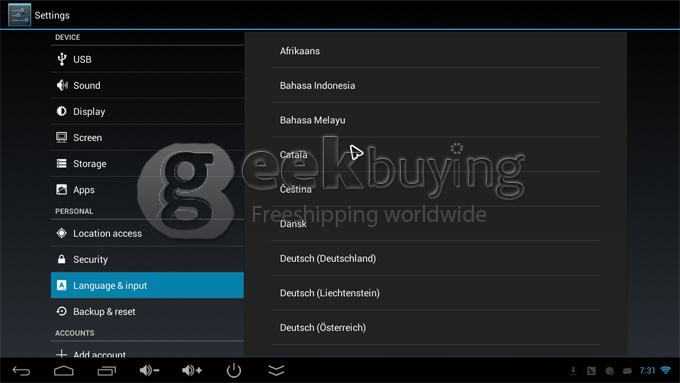Click the Location access target icon

coord(62,233)
